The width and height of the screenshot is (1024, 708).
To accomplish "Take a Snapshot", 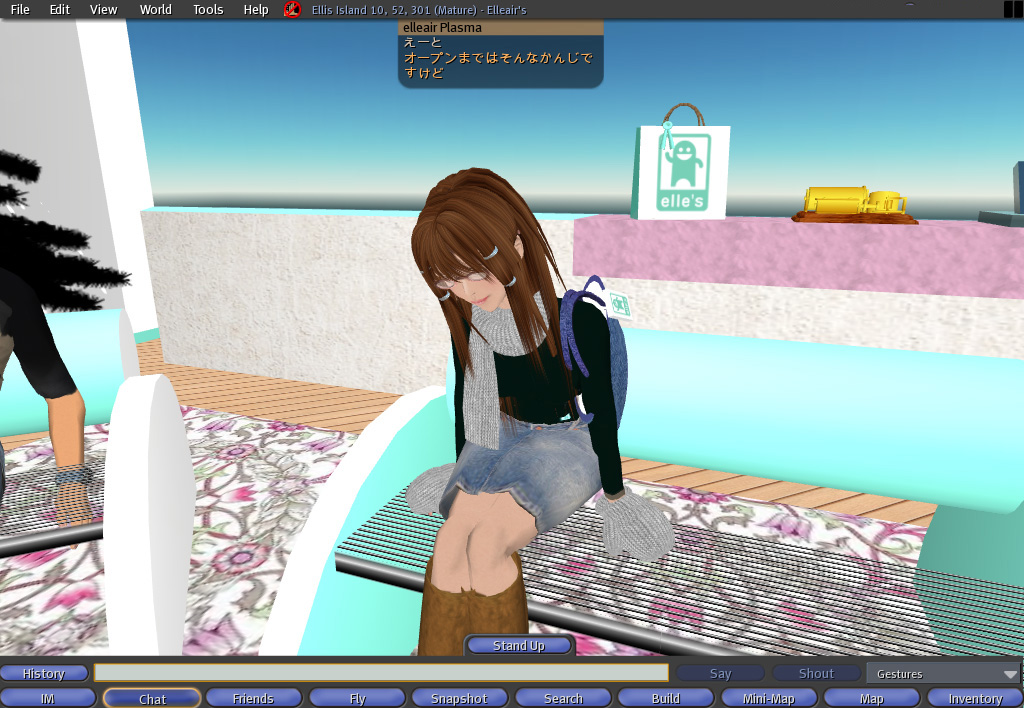I will coord(460,698).
